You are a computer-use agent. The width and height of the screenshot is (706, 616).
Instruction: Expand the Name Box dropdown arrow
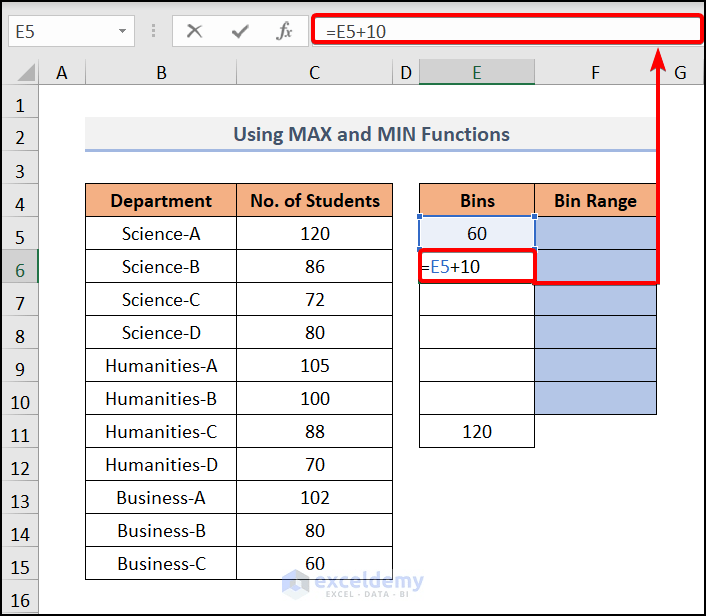[x=122, y=31]
